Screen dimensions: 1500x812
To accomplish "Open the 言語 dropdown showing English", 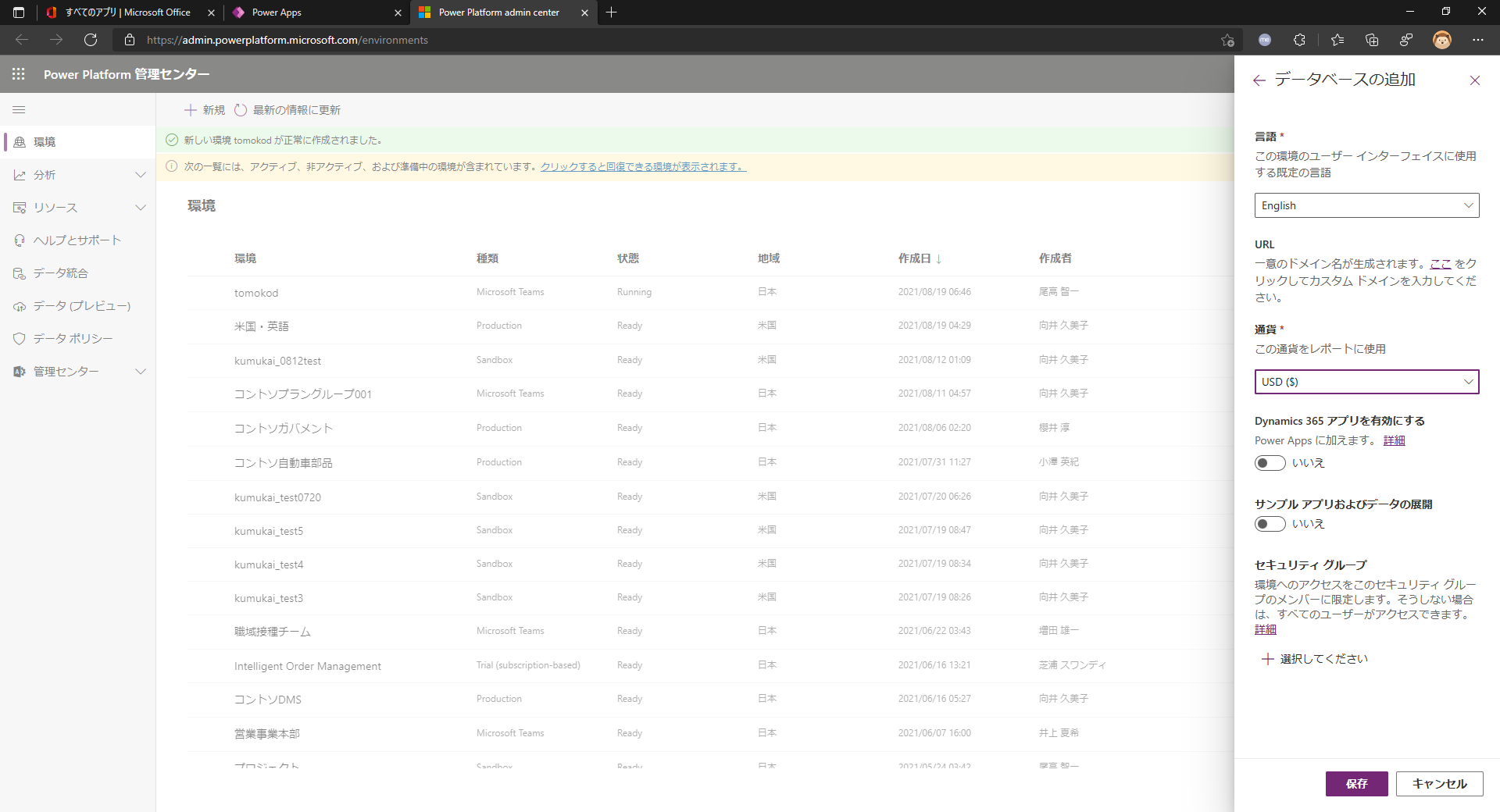I will pyautogui.click(x=1367, y=205).
